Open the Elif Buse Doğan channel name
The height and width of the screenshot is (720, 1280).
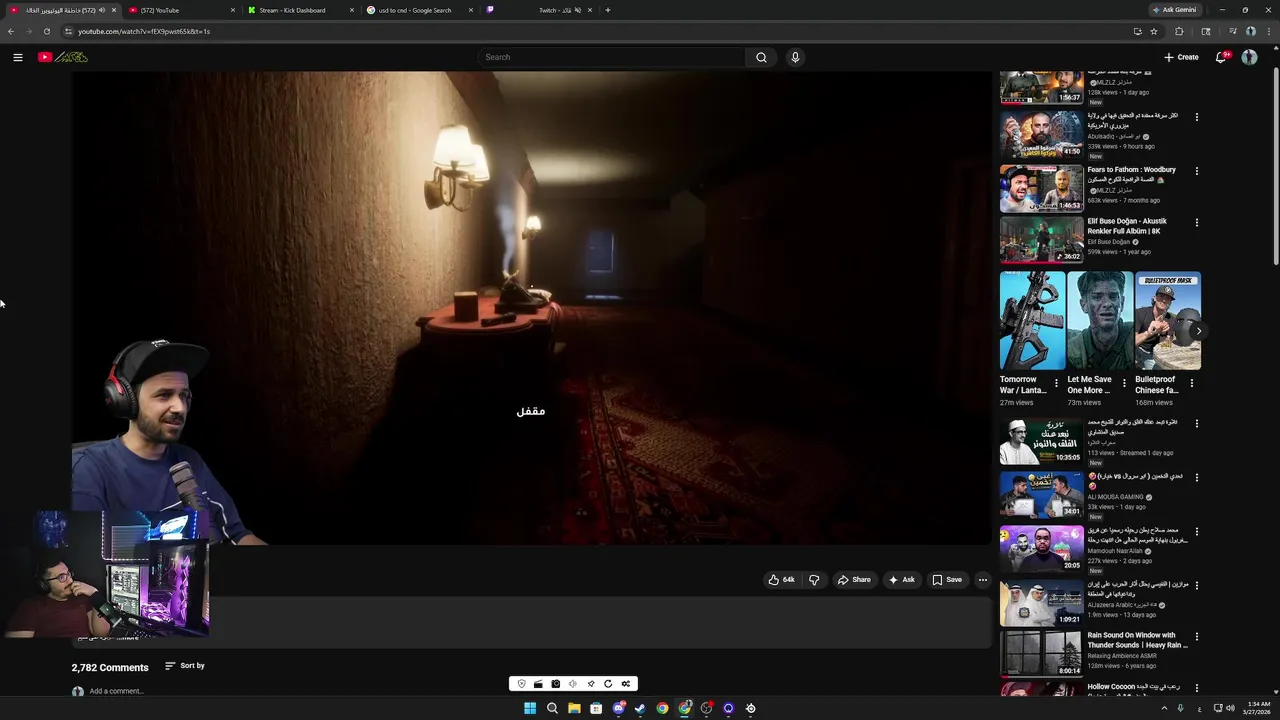point(1109,242)
